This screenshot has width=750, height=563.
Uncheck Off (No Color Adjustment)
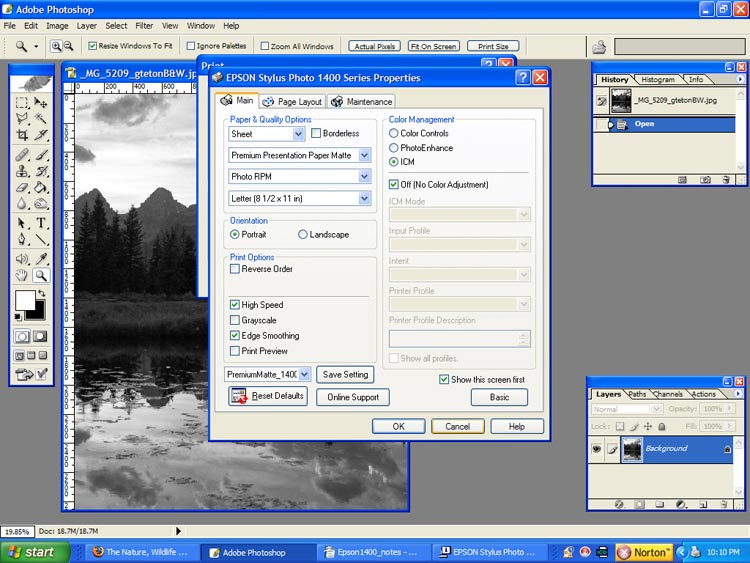[394, 184]
